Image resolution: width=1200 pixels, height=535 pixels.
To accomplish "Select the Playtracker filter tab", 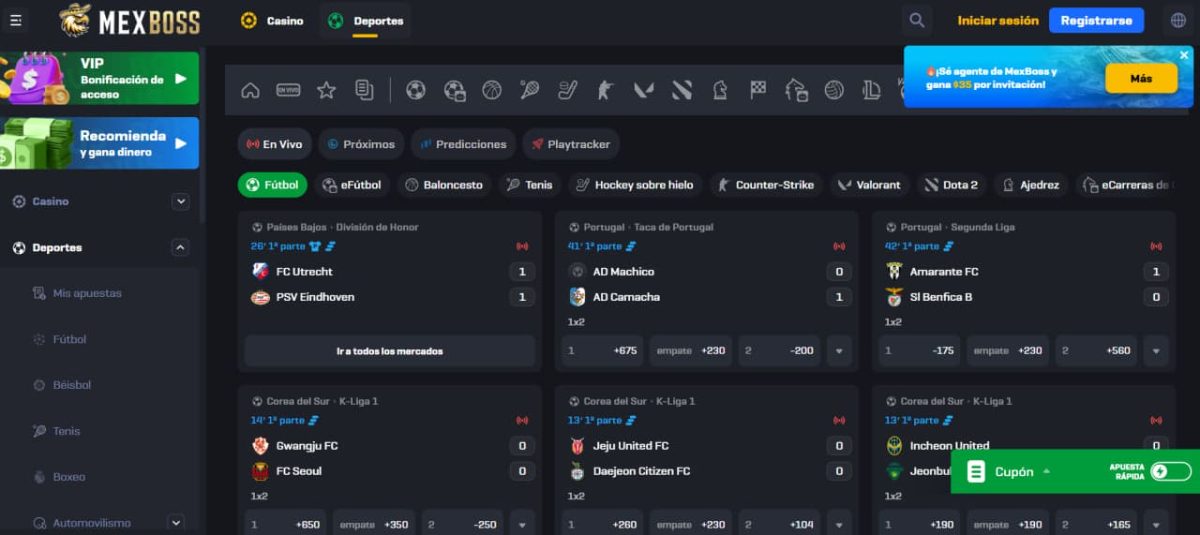I will pos(571,144).
